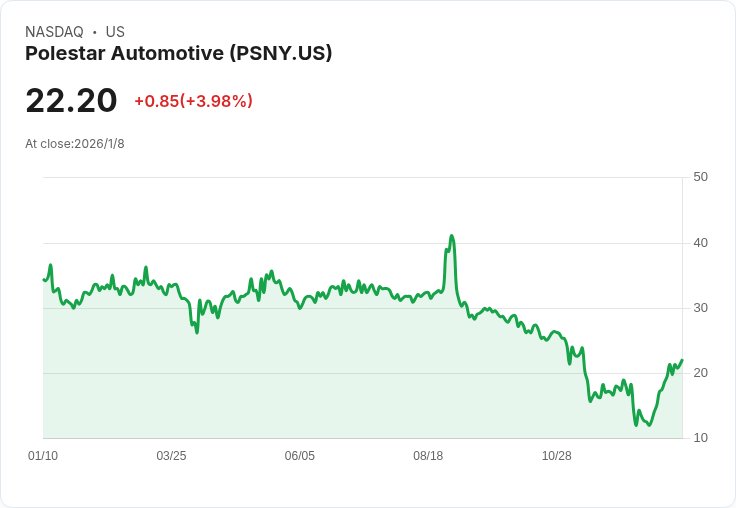
Task: Click the 30 price axis label
Action: 700,308
